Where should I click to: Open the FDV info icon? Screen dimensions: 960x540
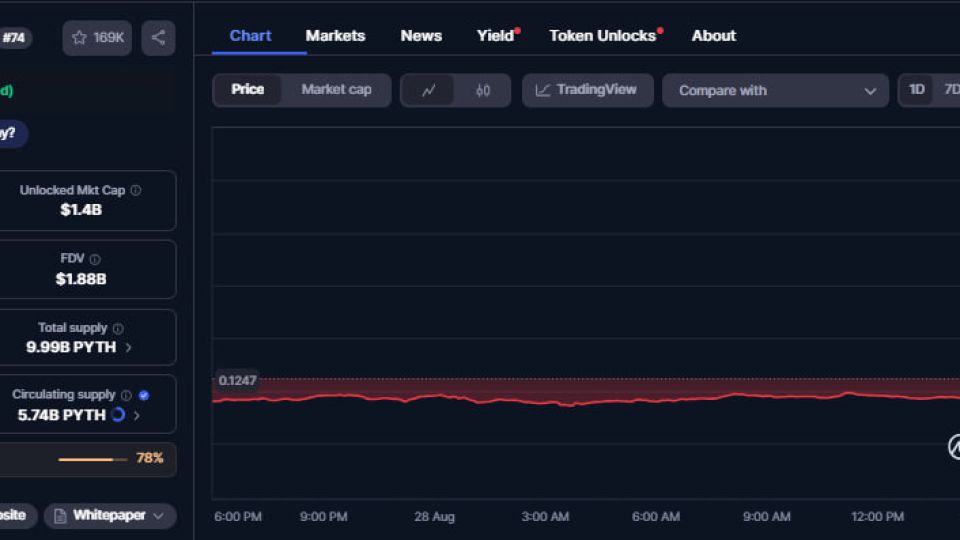point(95,259)
